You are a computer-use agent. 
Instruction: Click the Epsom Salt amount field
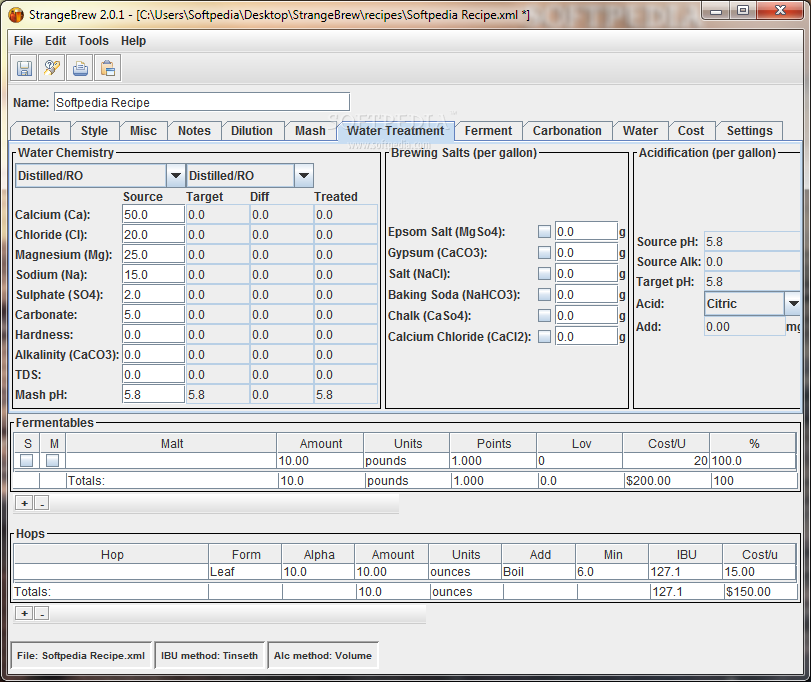587,232
